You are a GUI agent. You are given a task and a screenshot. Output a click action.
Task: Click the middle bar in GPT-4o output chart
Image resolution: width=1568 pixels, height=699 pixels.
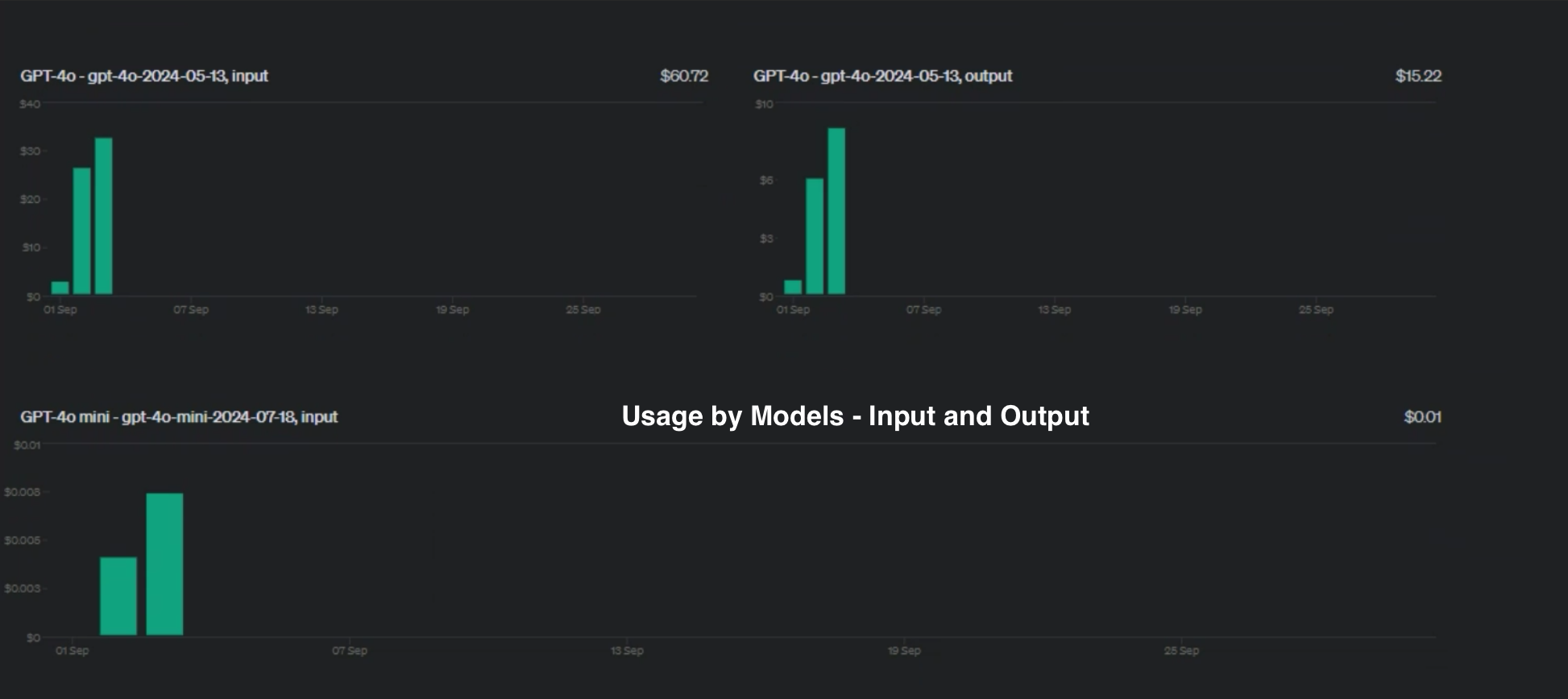[815, 236]
